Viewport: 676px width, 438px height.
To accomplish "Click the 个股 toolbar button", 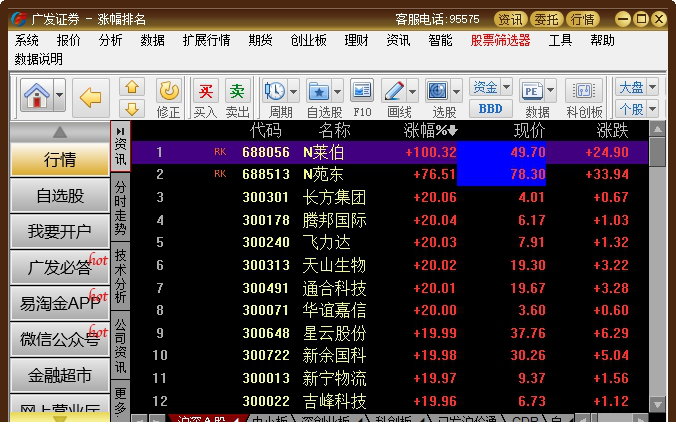I will pyautogui.click(x=631, y=109).
